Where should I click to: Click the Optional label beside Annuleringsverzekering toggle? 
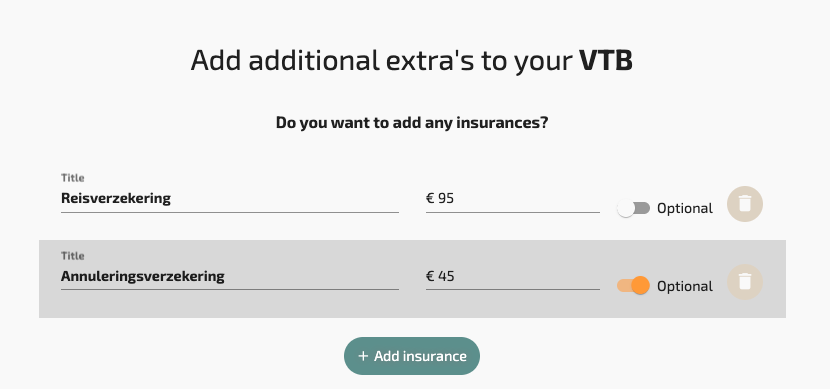click(x=684, y=286)
